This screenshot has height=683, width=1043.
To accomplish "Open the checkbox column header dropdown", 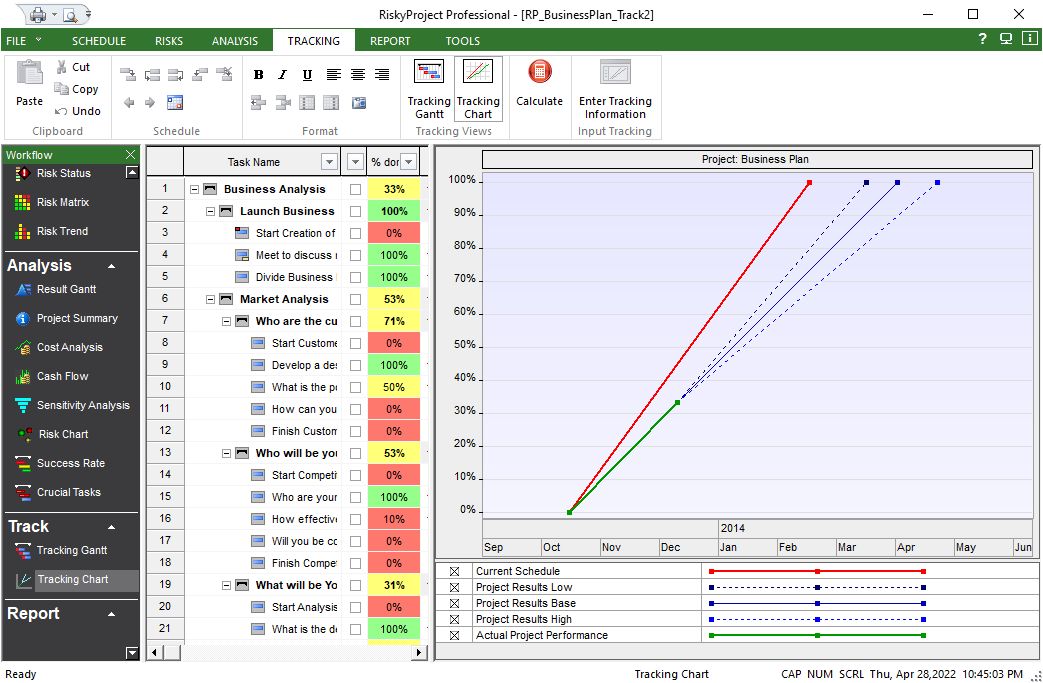I will [355, 162].
